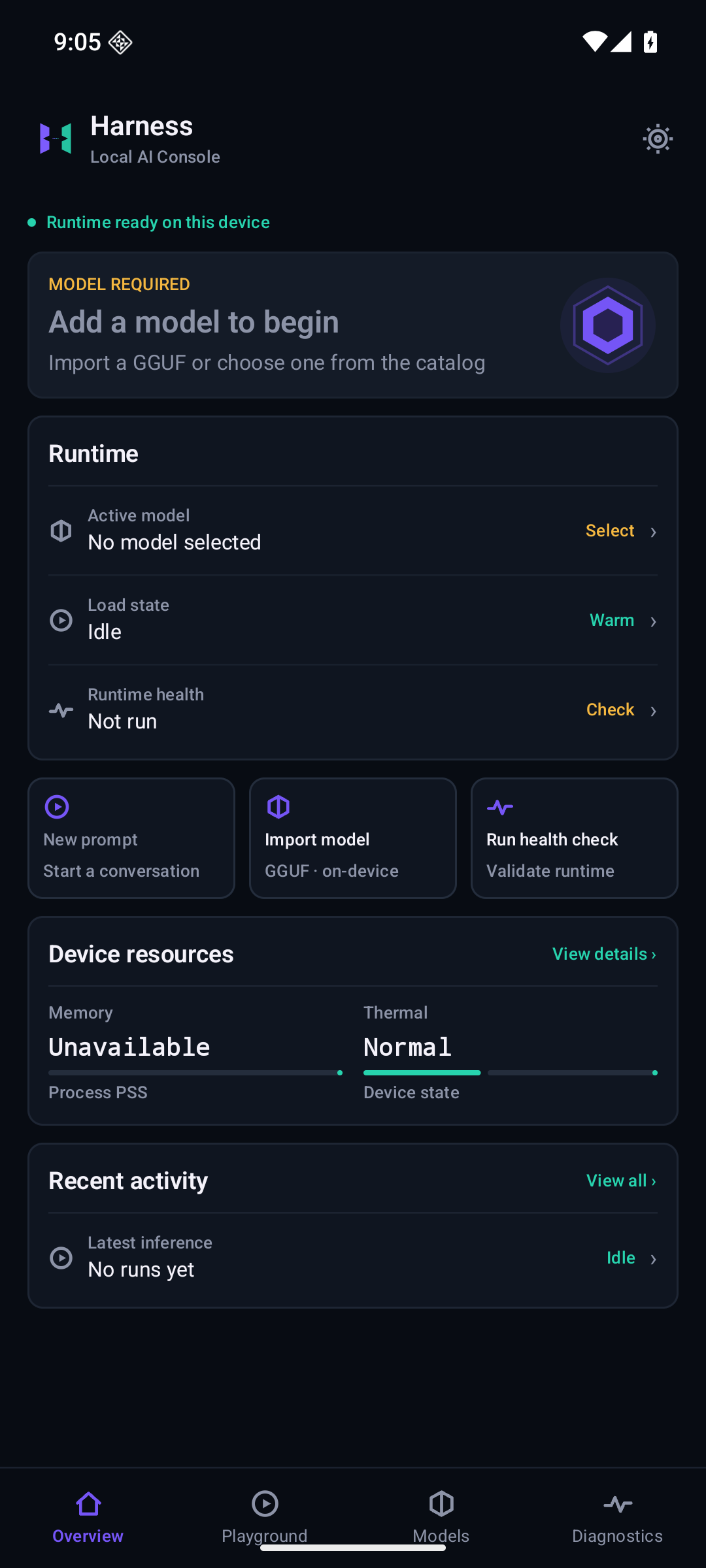Expand the Load state row chevron
Screen dimensions: 706x1568
(653, 621)
